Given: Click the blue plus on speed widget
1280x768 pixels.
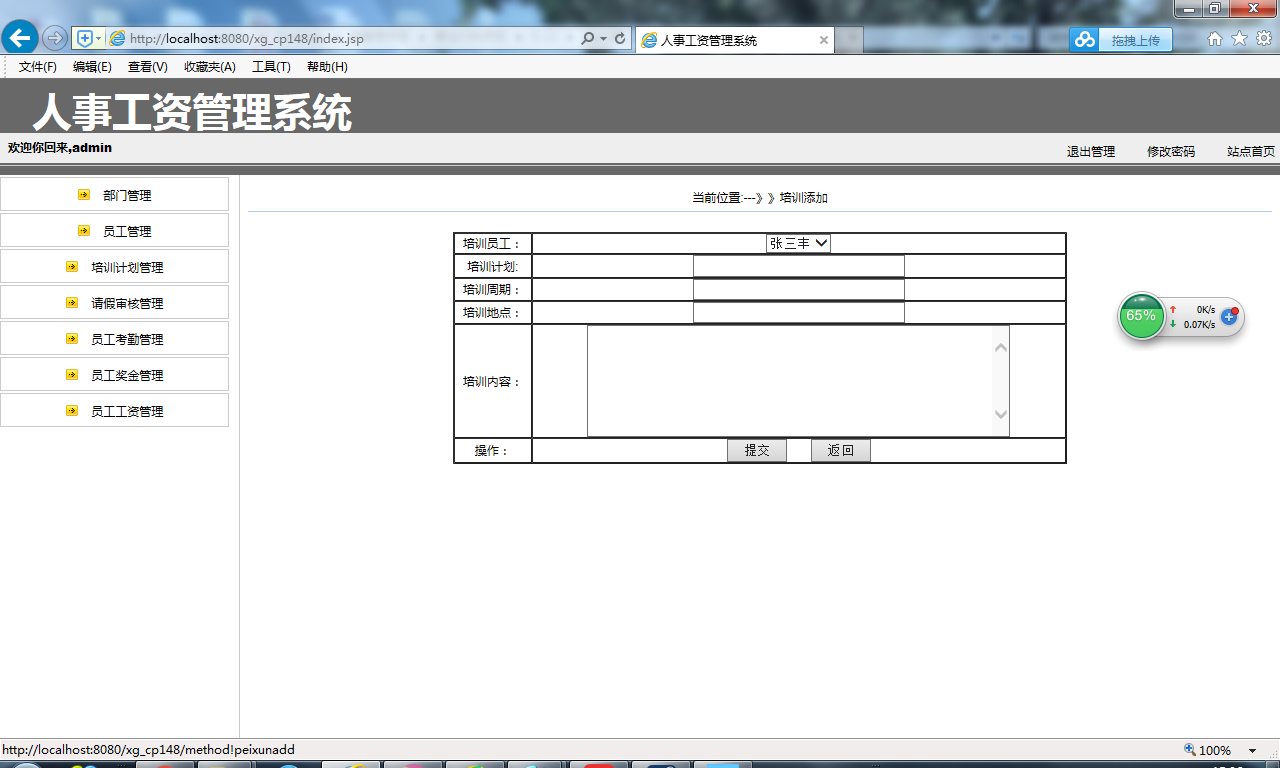Looking at the screenshot, I should click(x=1230, y=316).
